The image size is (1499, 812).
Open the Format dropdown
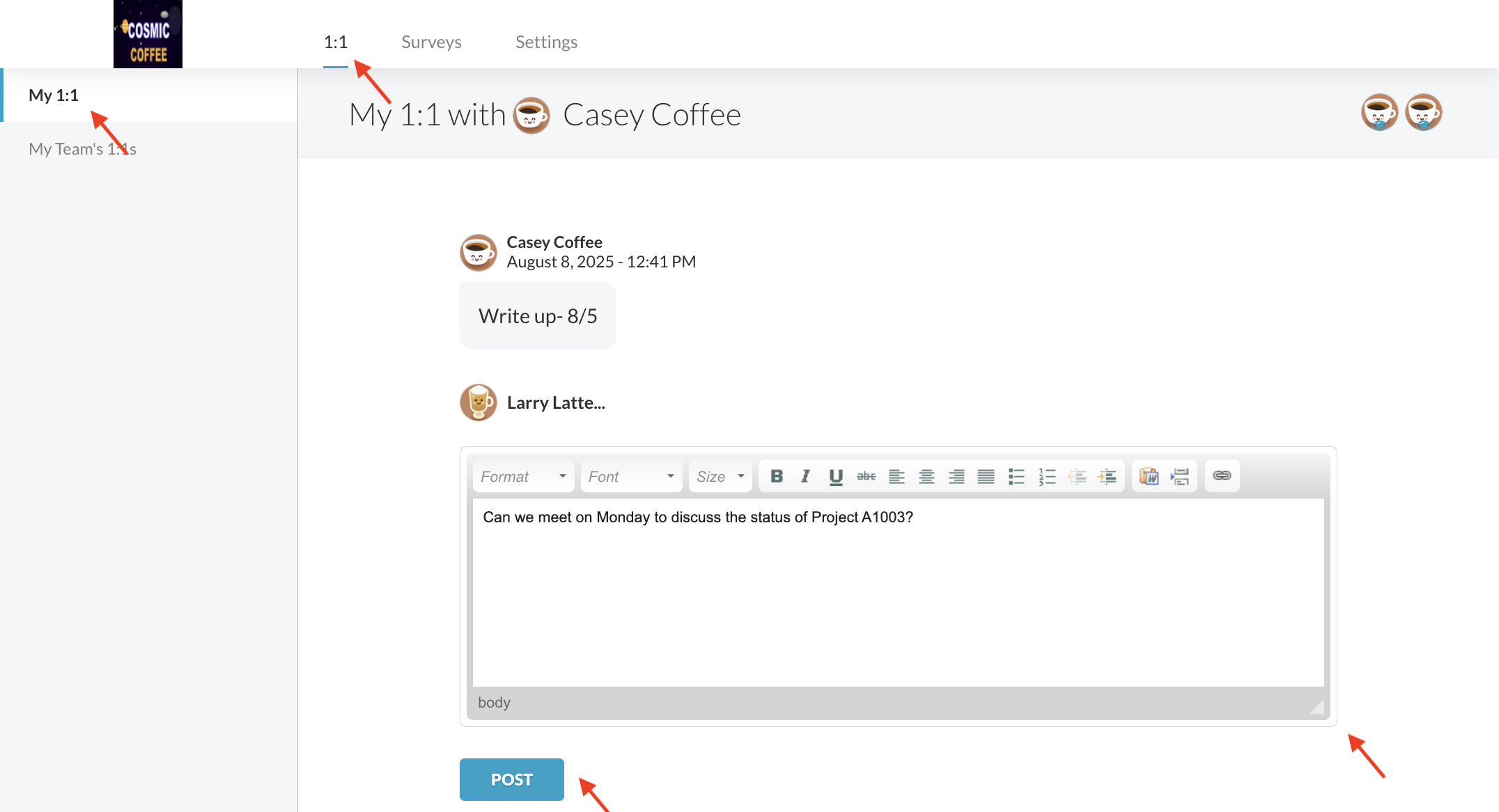523,476
